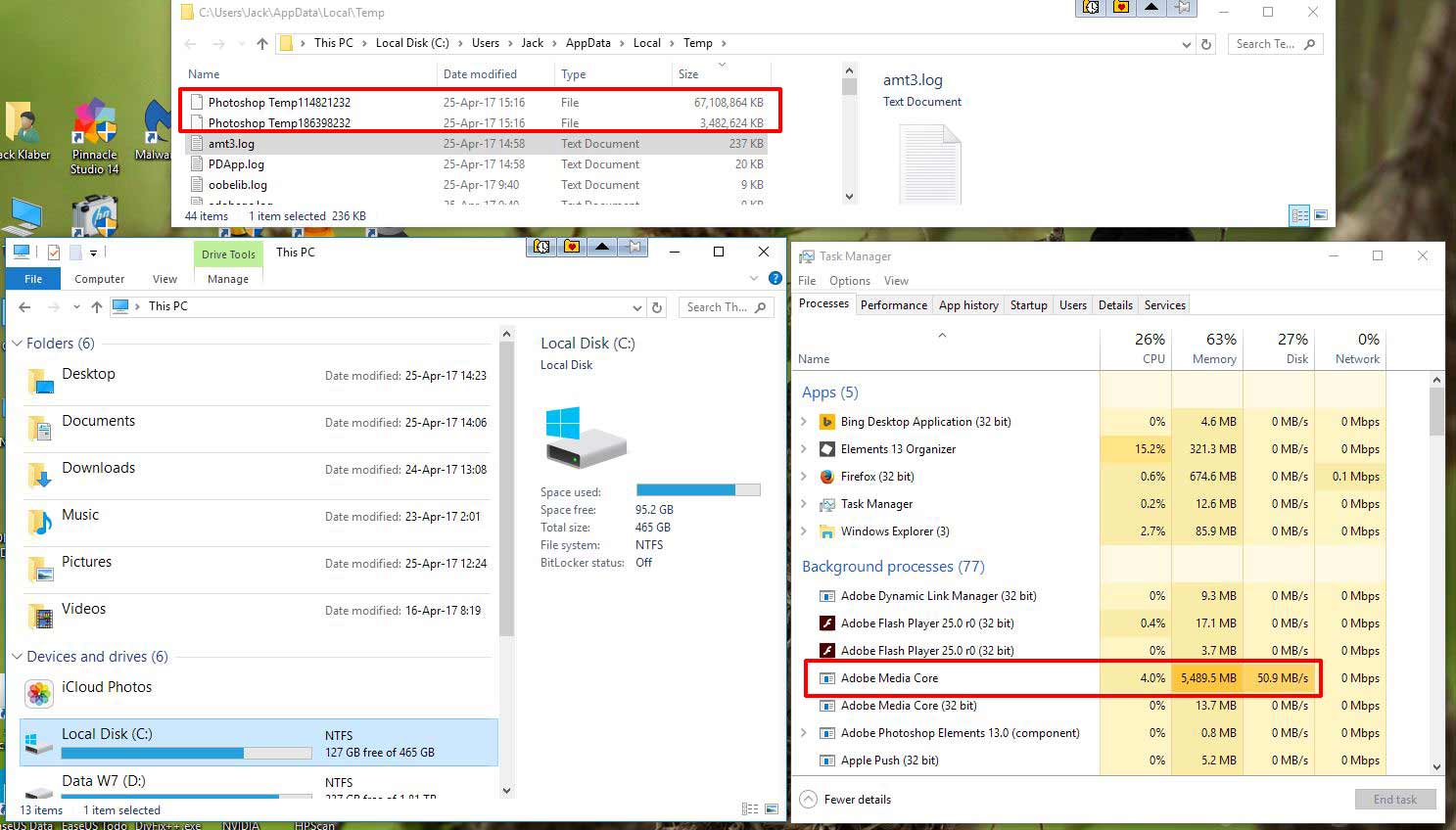
Task: Click AppData breadcrumb in Temp address bar
Action: (588, 43)
